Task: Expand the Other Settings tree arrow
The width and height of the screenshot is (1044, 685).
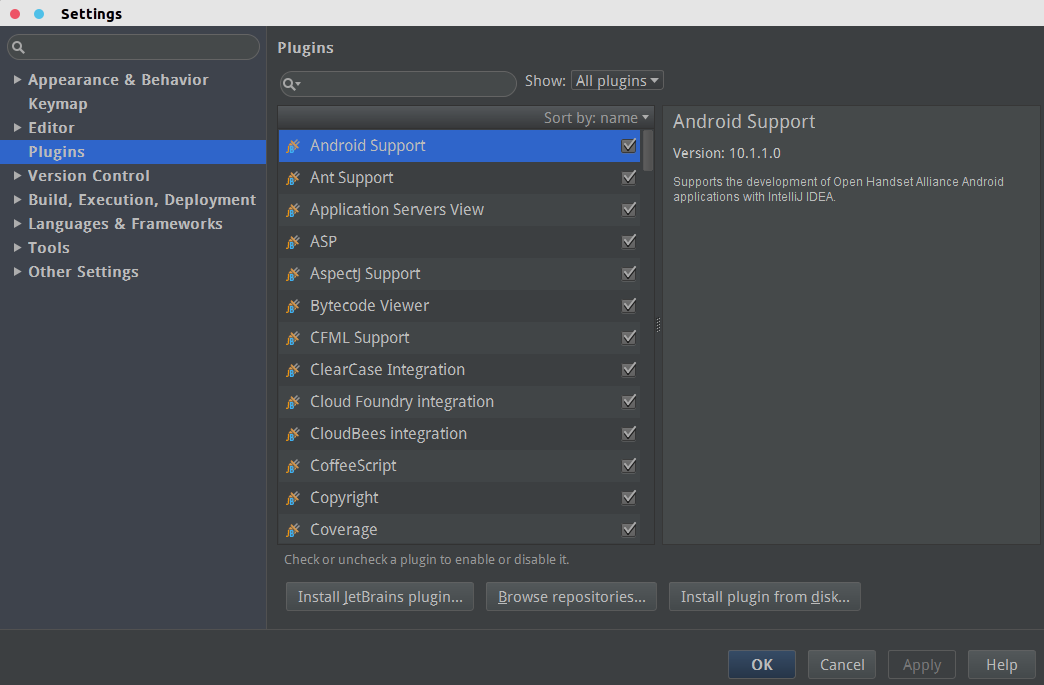Action: coord(17,272)
